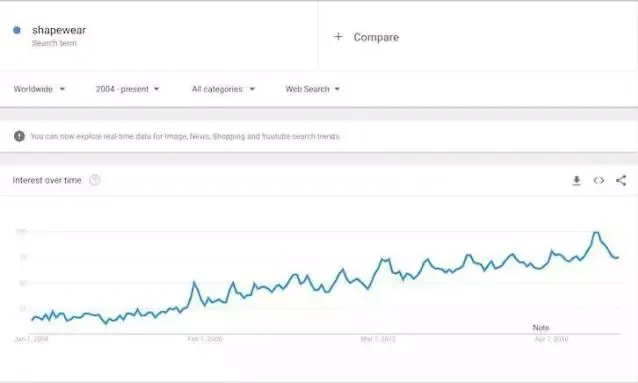Expand the Worldwide region dropdown

pyautogui.click(x=39, y=89)
